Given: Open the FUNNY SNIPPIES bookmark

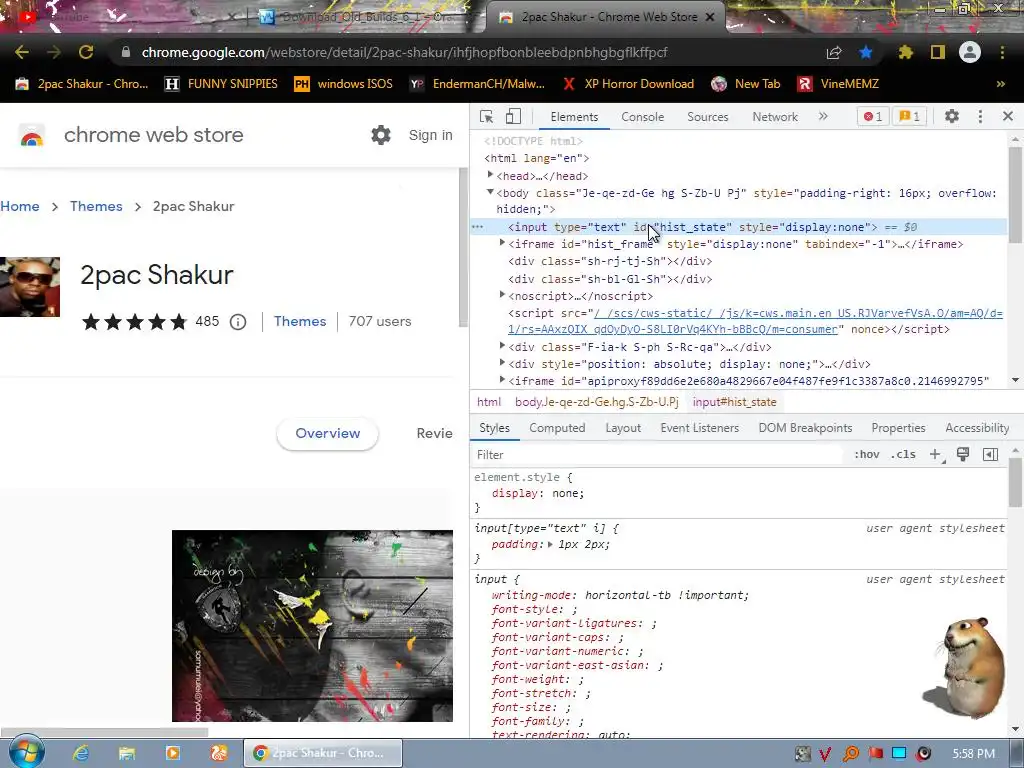Looking at the screenshot, I should pyautogui.click(x=221, y=84).
